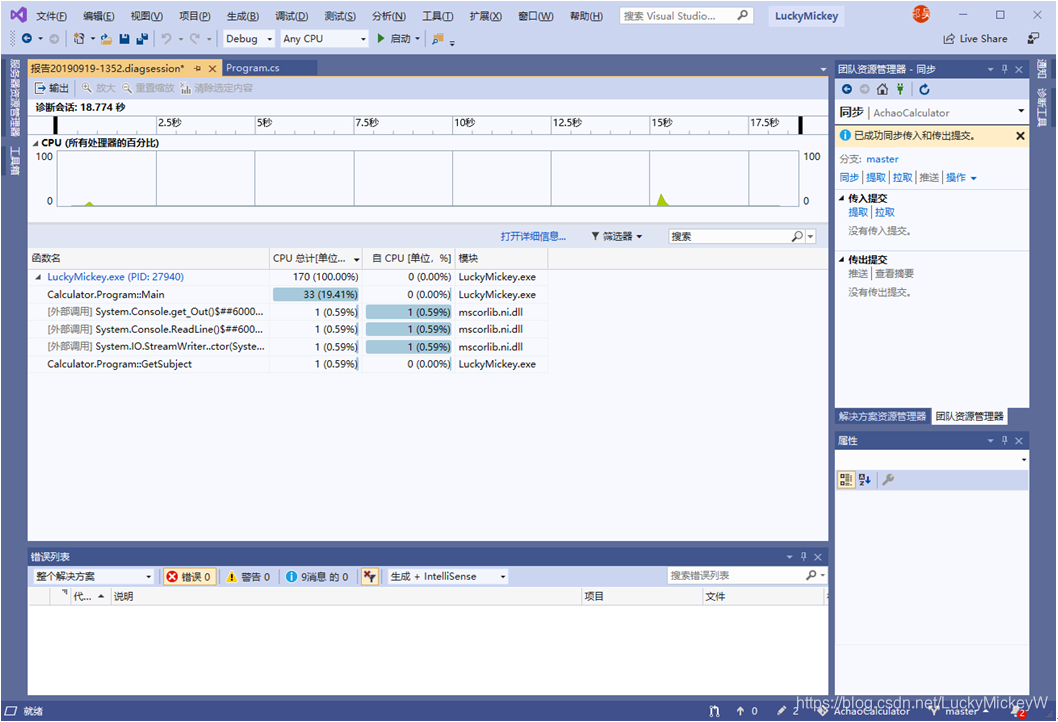Click the pull (拉取) link beside fetch
This screenshot has height=722, width=1058.
coord(902,177)
